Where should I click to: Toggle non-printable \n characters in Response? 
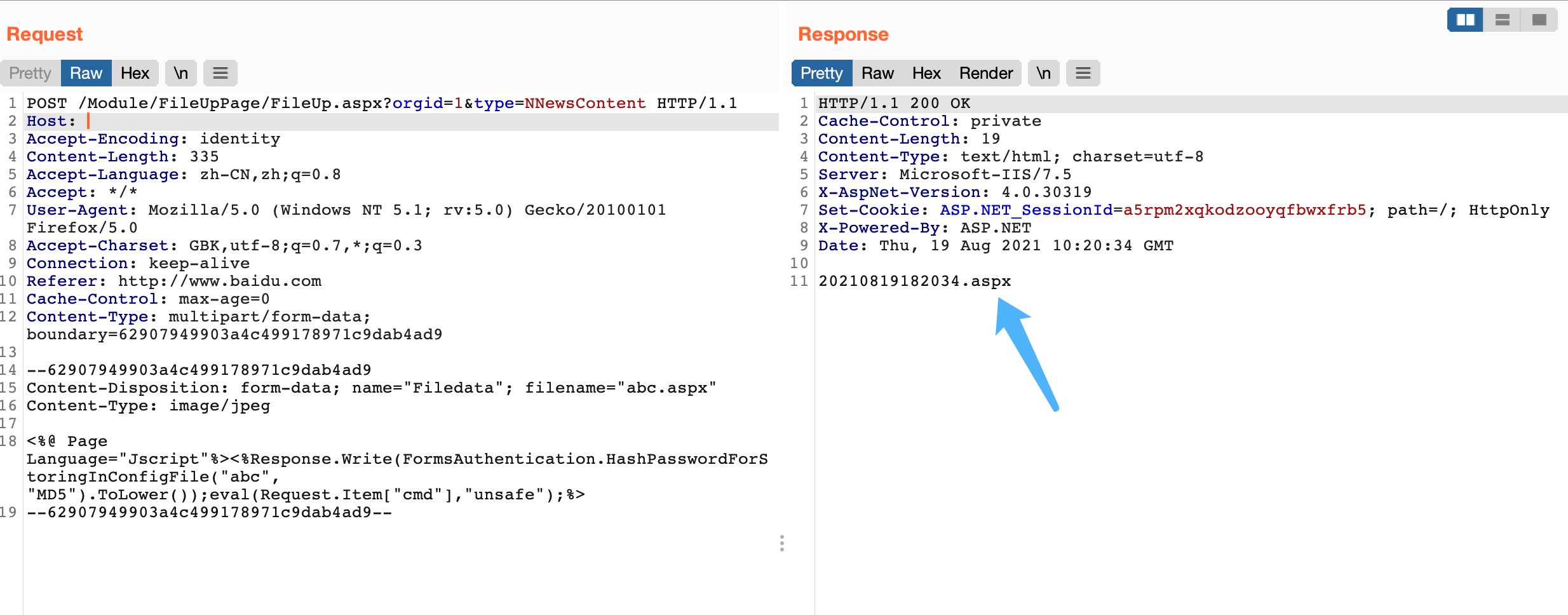coord(1044,73)
